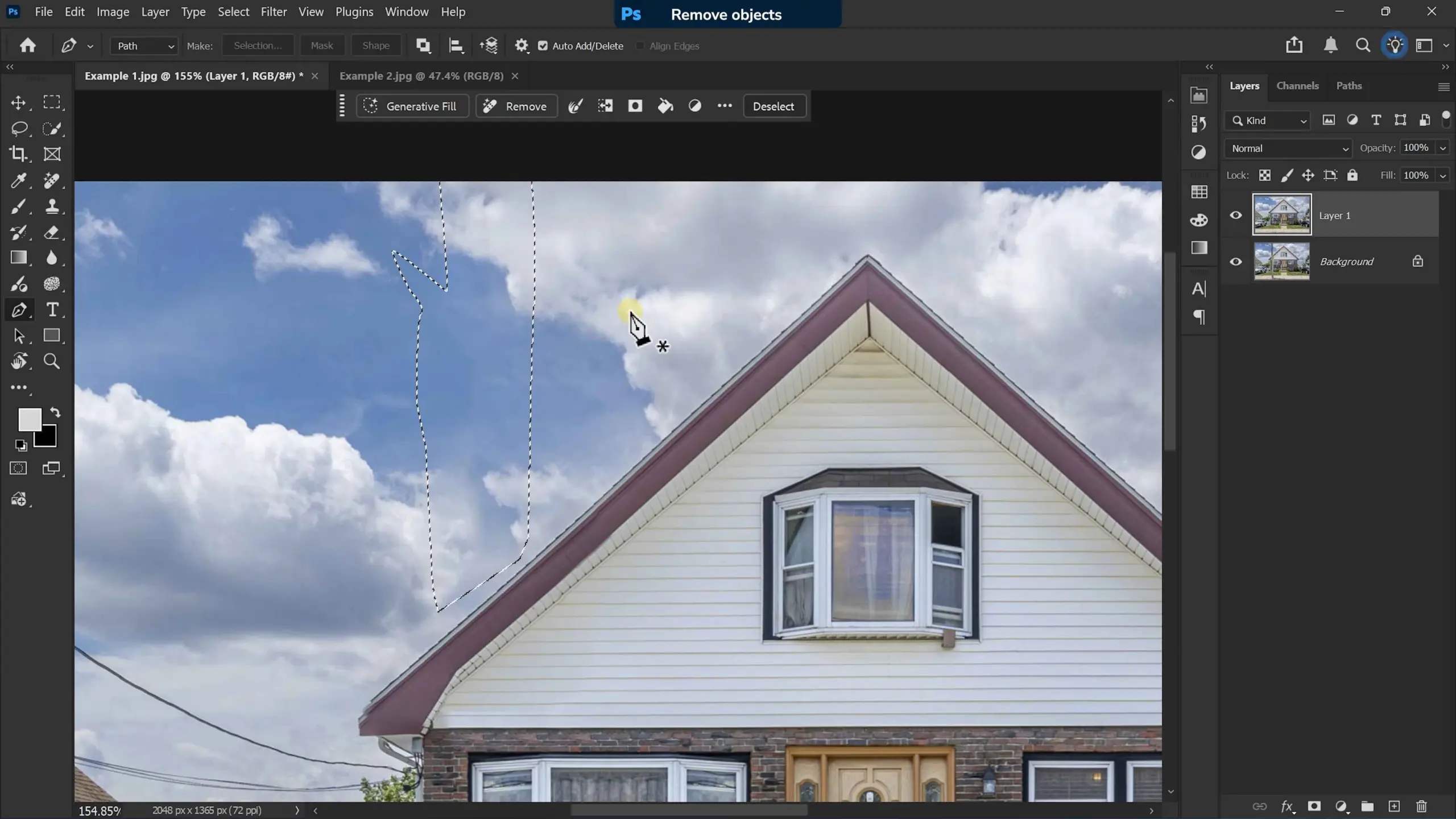Expand Opacity slider dropdown
The width and height of the screenshot is (1456, 819).
[x=1443, y=148]
